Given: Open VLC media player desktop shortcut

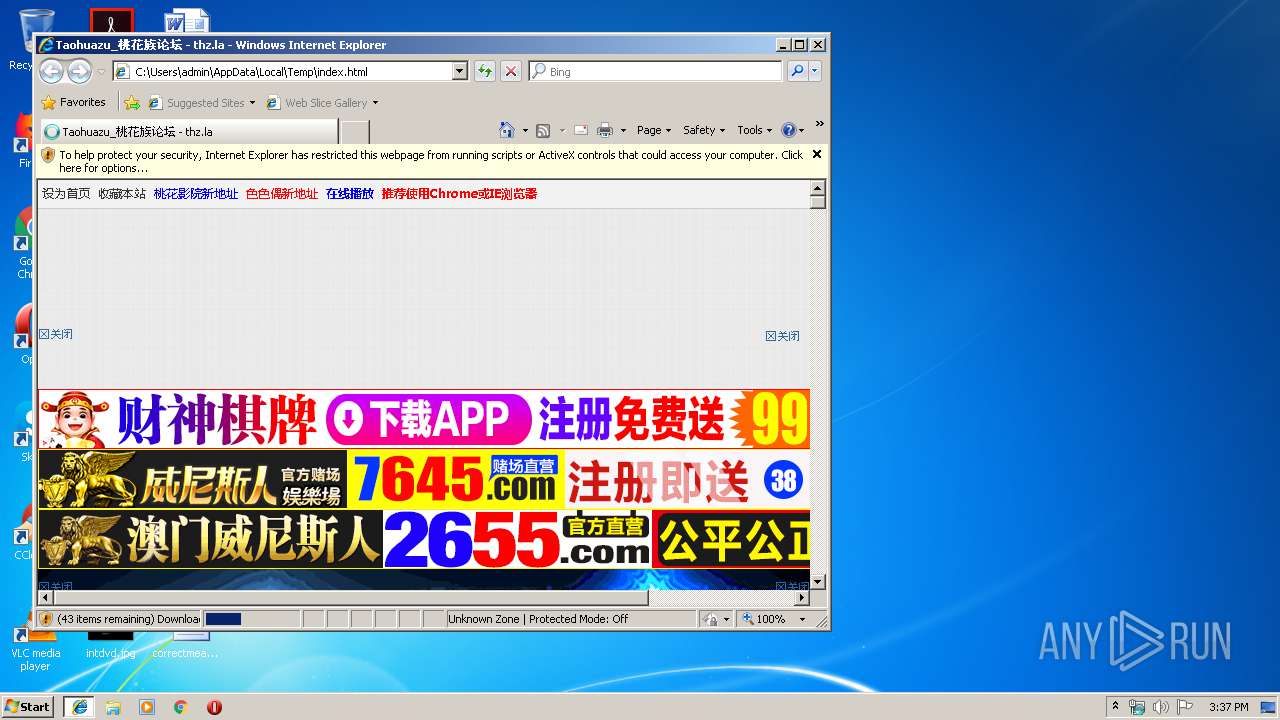Looking at the screenshot, I should [35, 648].
